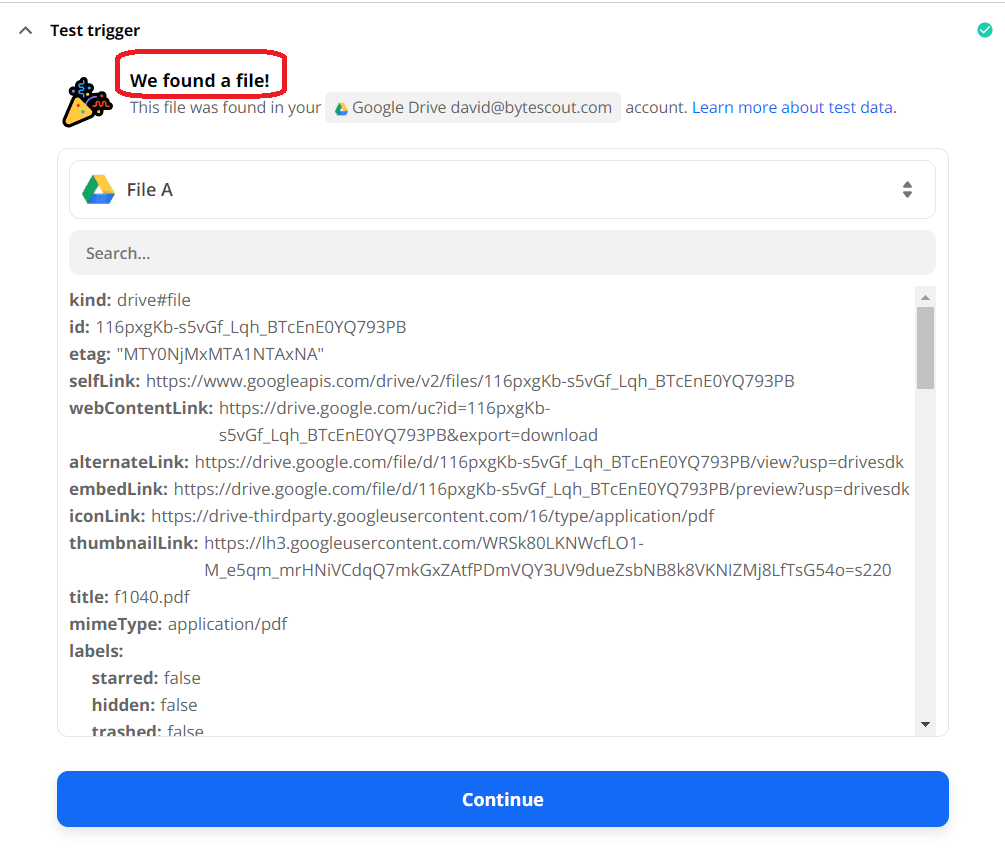1005x859 pixels.
Task: Click the data panel vertical scrollbar thumb
Action: click(925, 347)
